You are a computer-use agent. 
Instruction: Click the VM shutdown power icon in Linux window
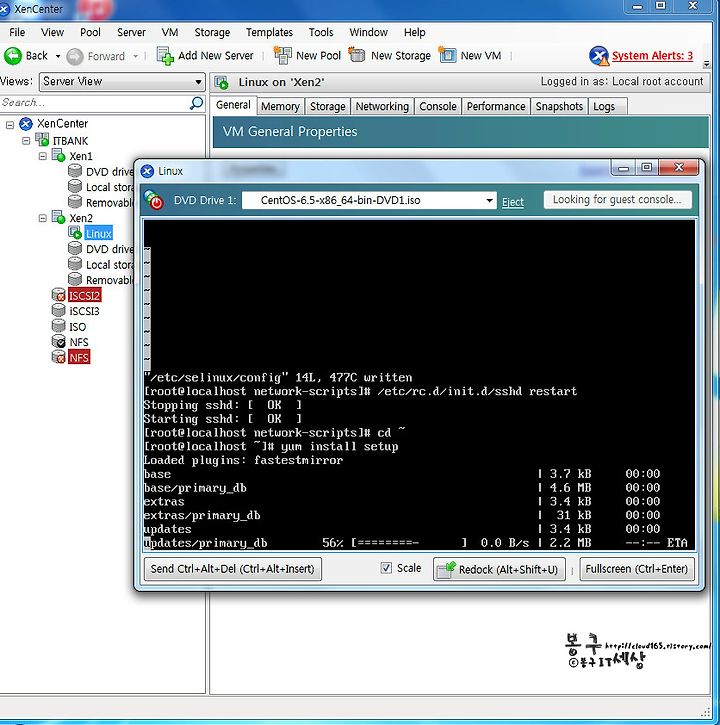coord(154,200)
